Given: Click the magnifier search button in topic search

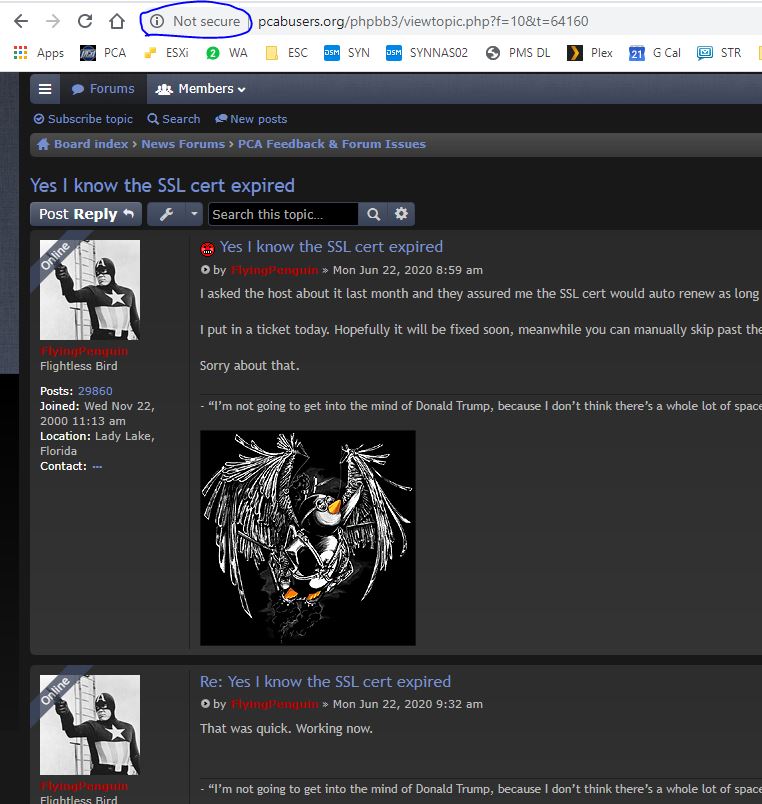Looking at the screenshot, I should [x=373, y=214].
